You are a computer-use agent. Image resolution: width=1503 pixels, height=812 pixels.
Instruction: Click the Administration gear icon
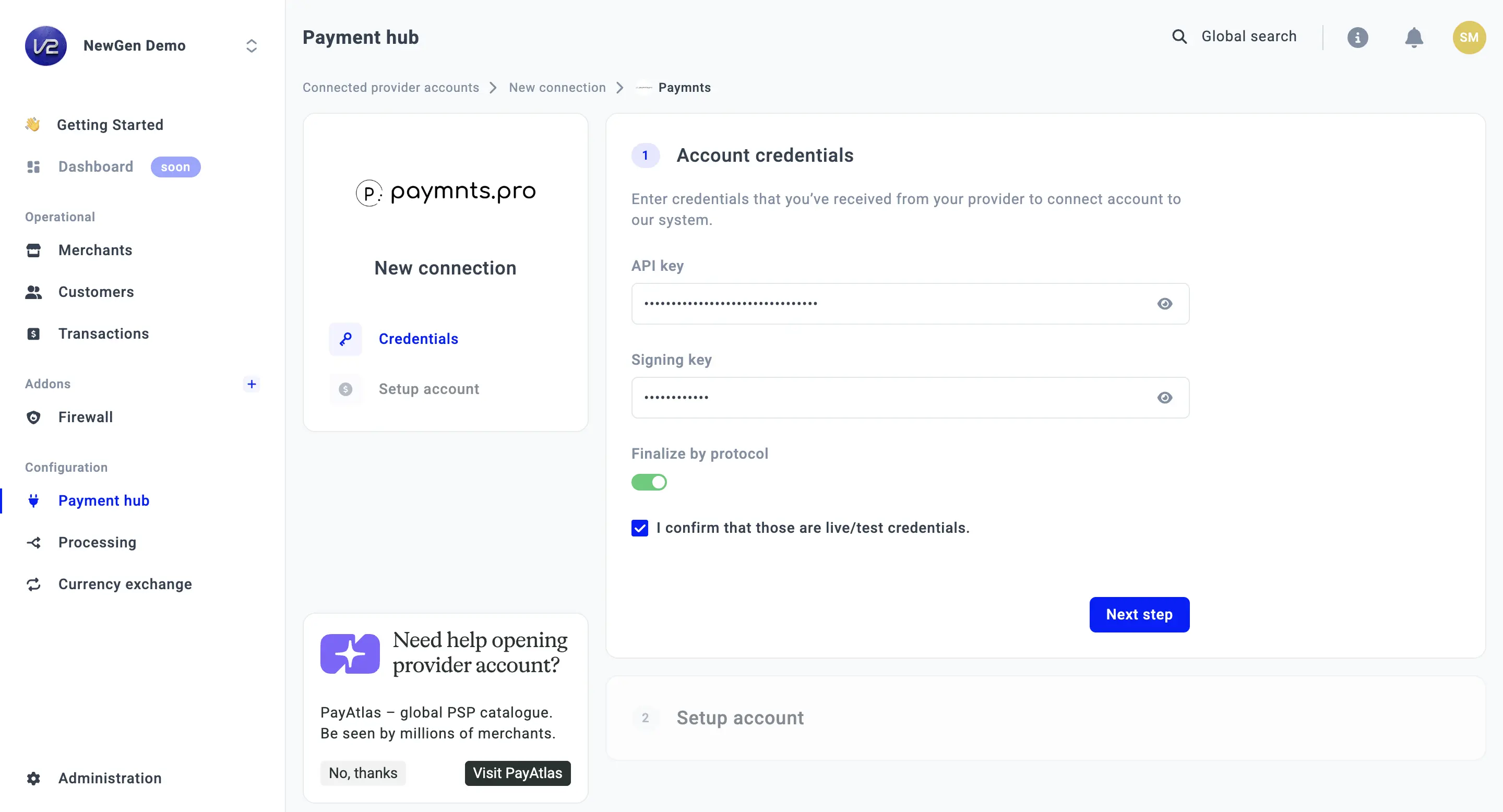[33, 778]
